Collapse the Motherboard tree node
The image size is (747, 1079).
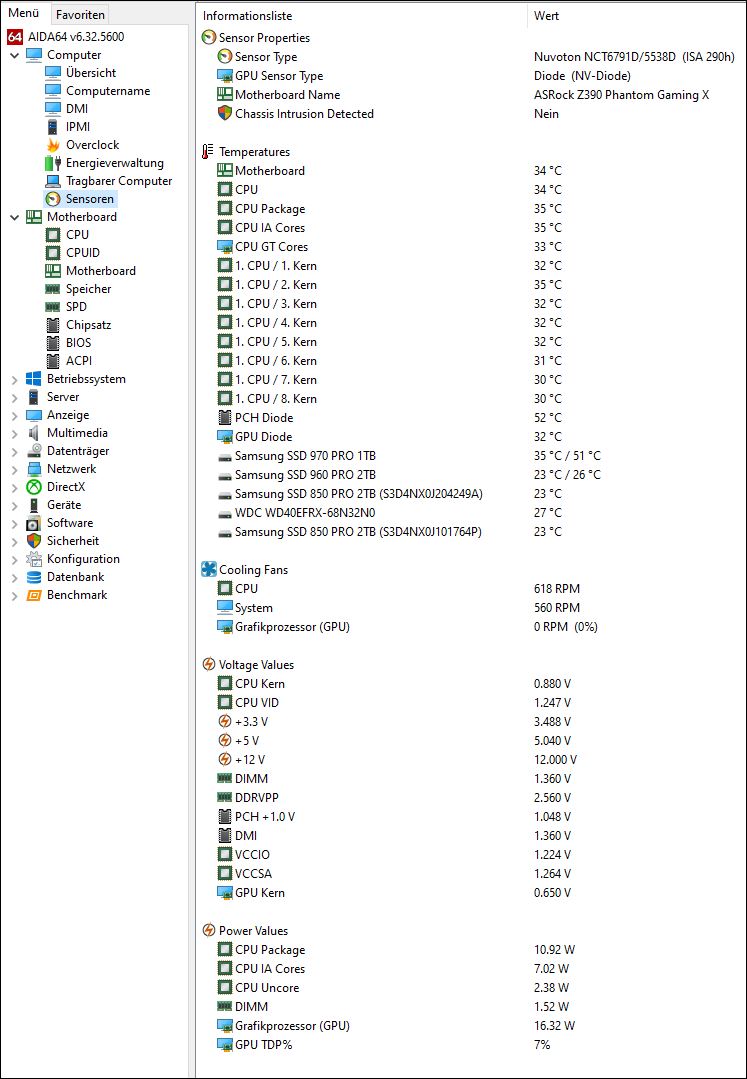click(14, 217)
